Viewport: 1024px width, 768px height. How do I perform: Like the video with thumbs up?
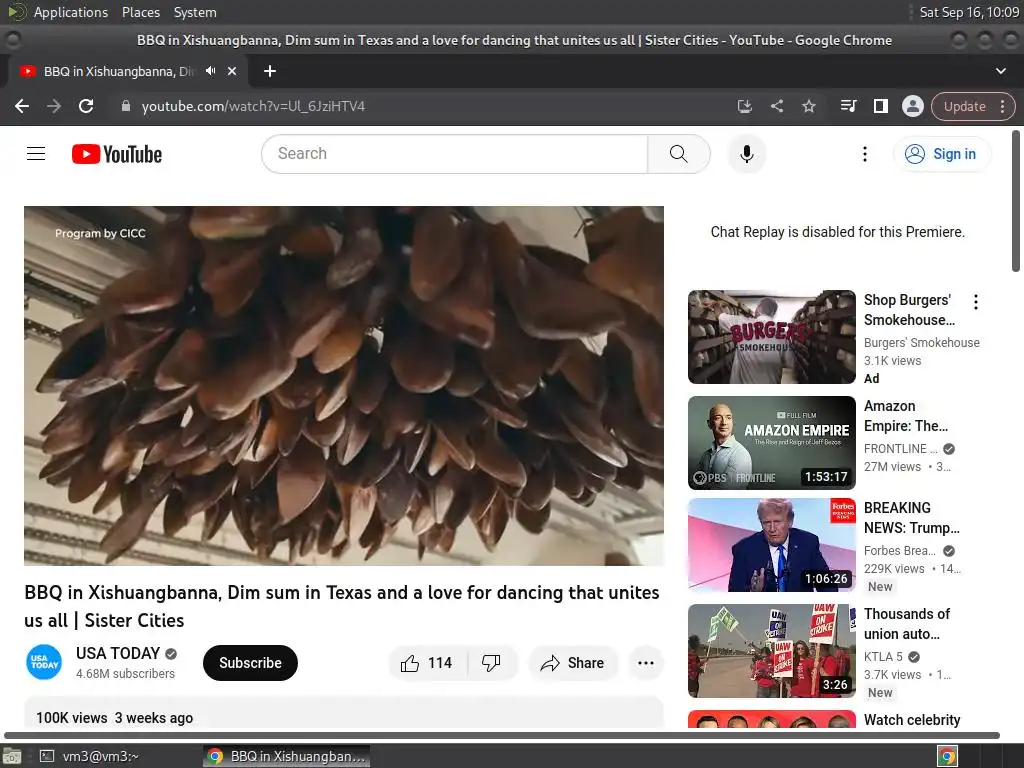428,663
